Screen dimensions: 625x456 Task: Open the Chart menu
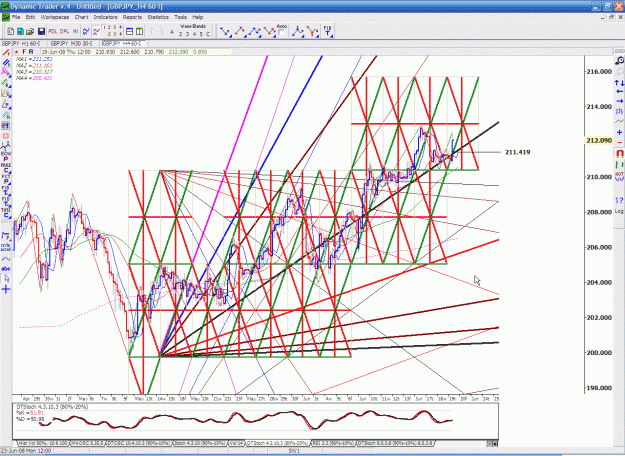point(81,17)
